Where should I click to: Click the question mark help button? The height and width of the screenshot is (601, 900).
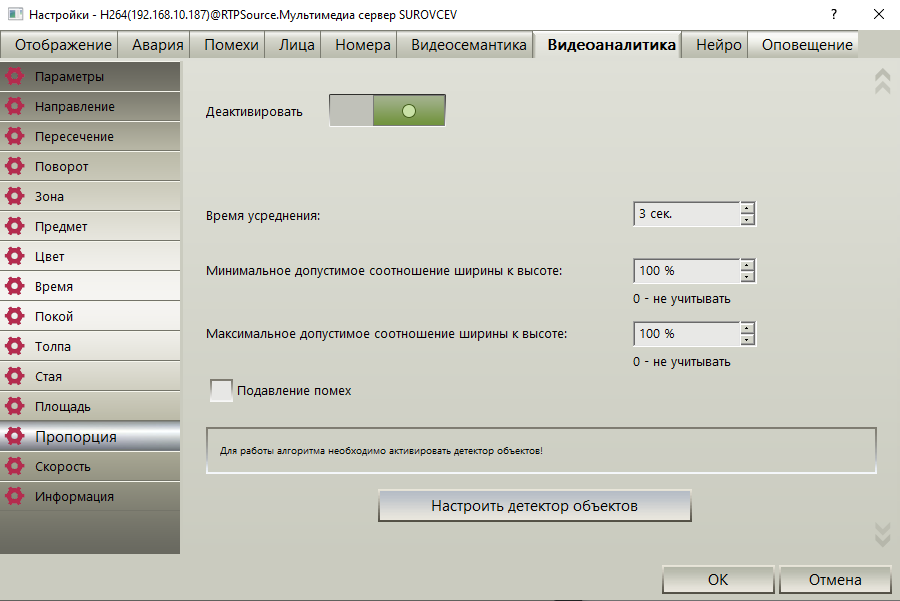833,14
